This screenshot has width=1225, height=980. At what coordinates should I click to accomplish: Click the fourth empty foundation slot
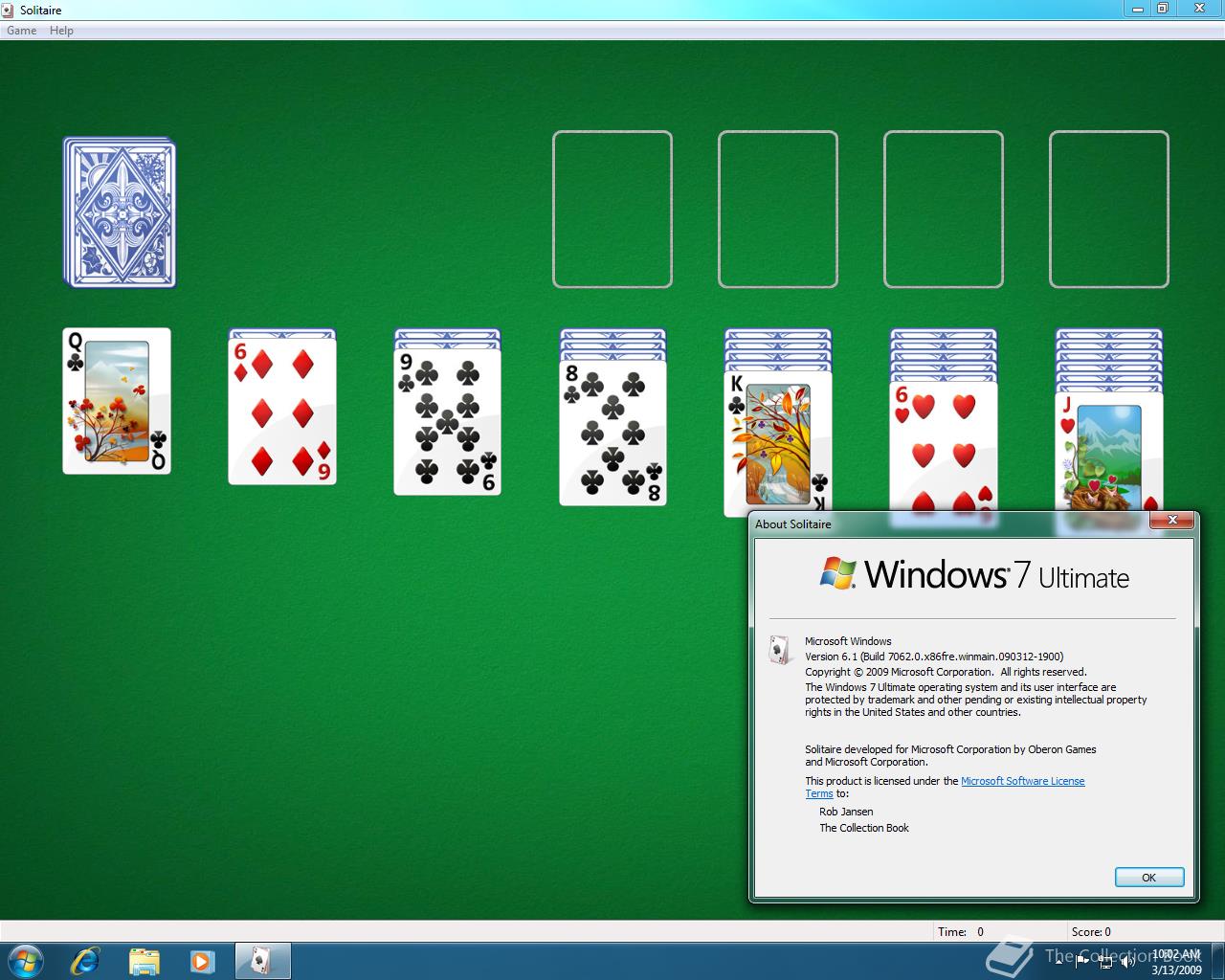pos(1109,210)
